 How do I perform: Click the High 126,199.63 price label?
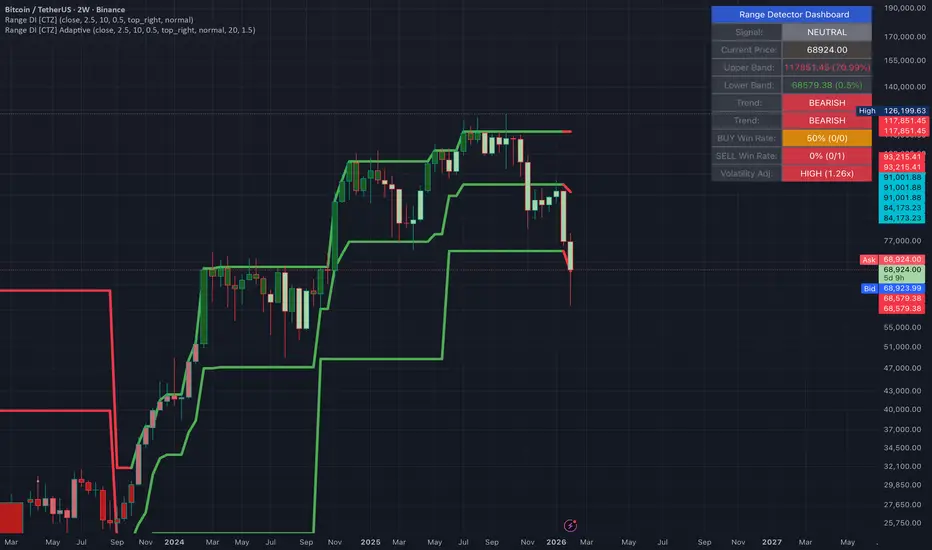(x=892, y=111)
